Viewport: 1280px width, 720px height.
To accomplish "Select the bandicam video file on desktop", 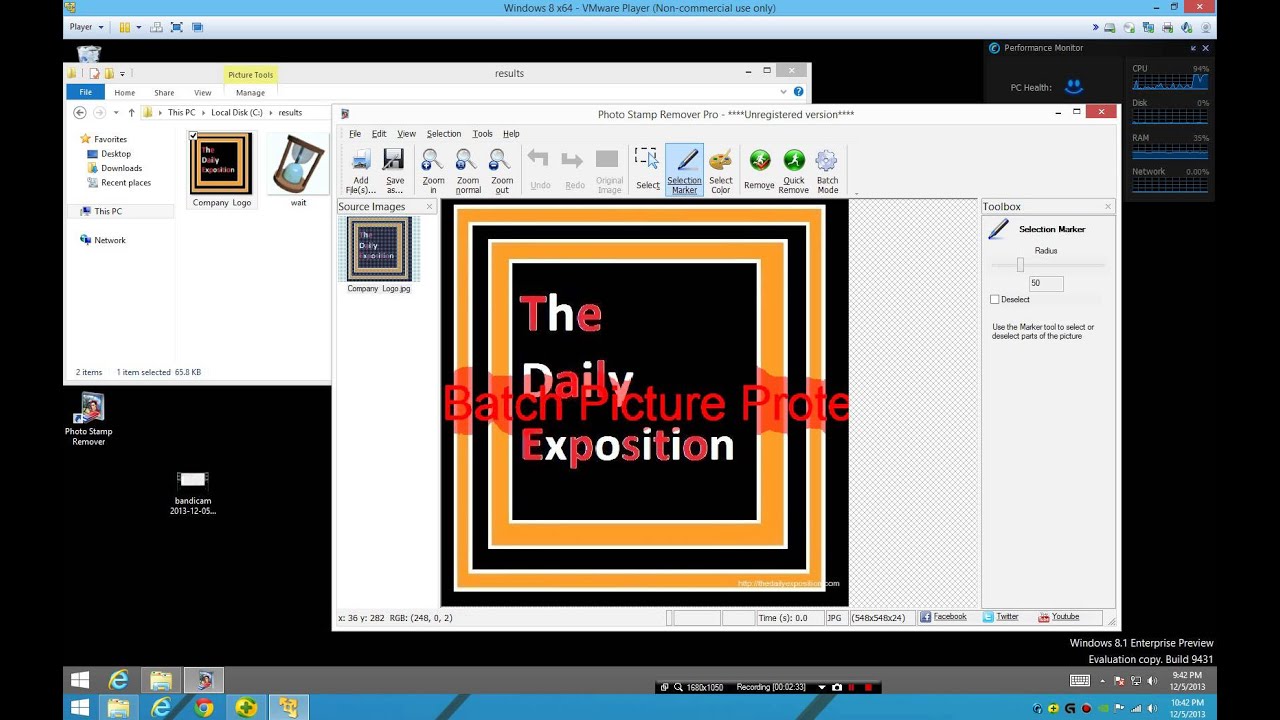I will (192, 492).
